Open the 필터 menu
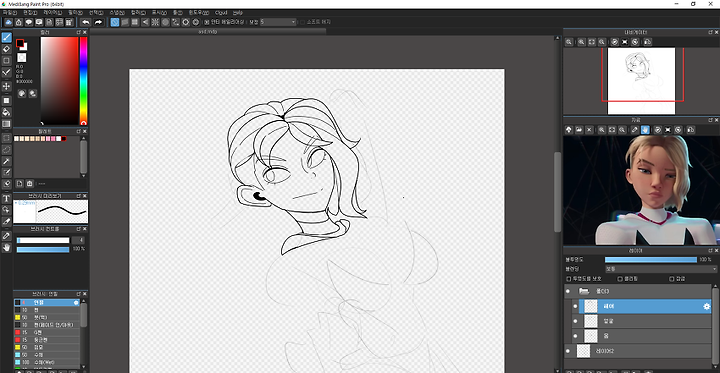This screenshot has height=373, width=720. [x=75, y=12]
